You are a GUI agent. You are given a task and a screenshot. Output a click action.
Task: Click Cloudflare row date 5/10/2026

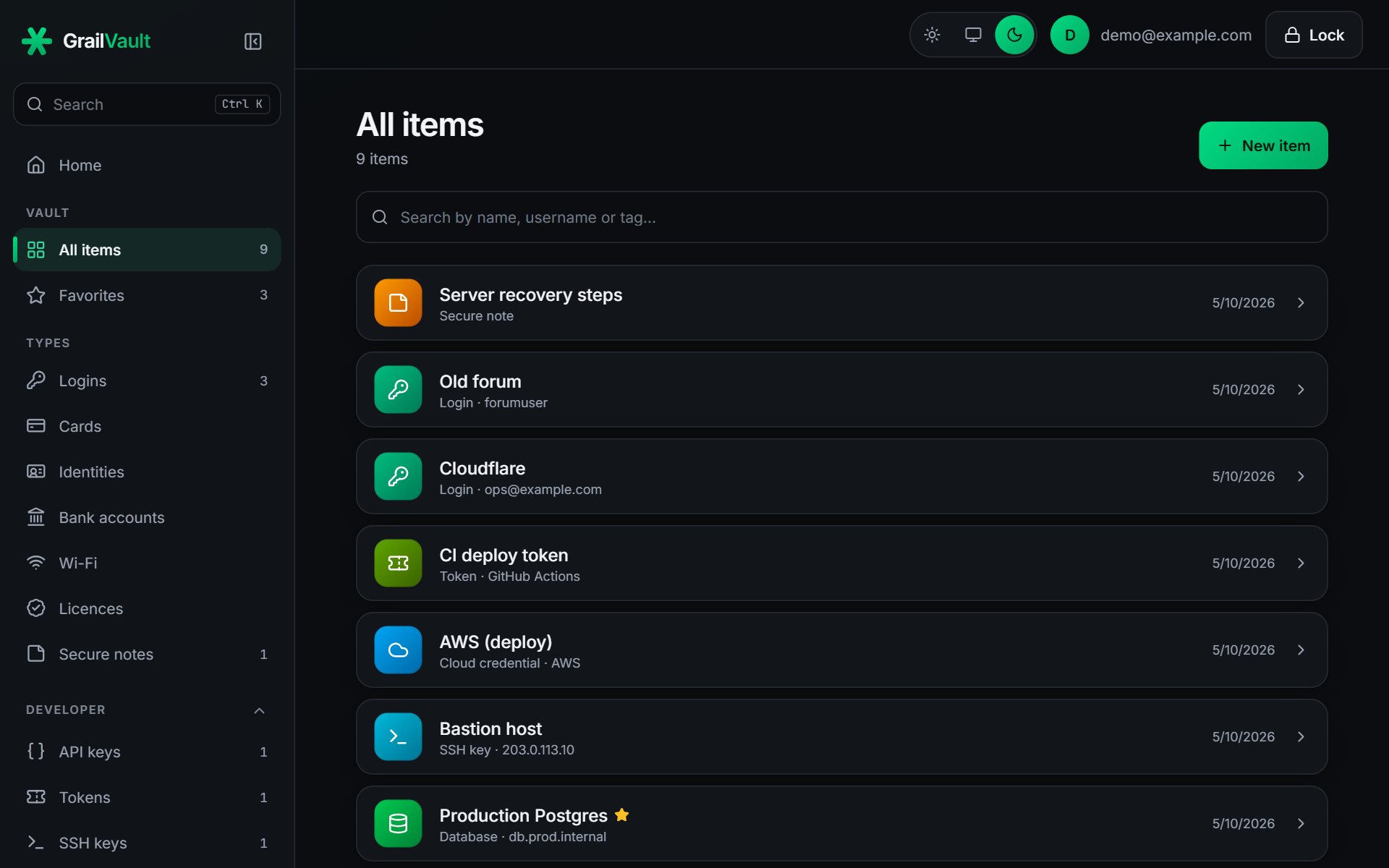[1243, 476]
